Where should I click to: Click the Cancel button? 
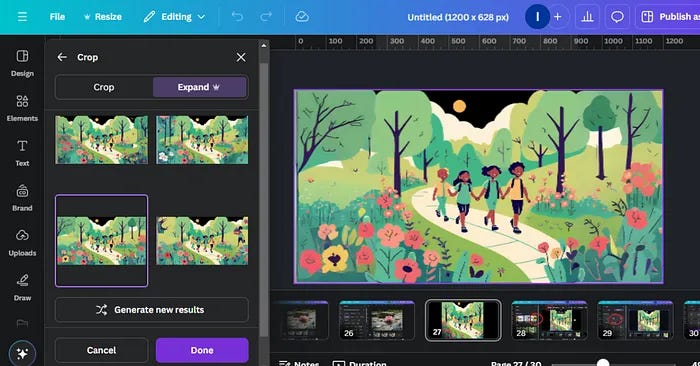point(101,350)
